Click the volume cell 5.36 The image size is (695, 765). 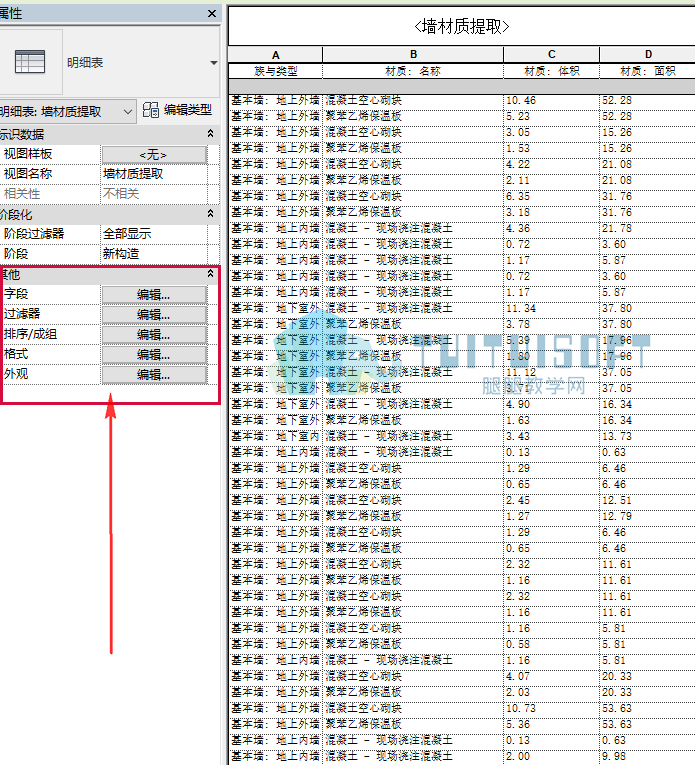coord(552,725)
